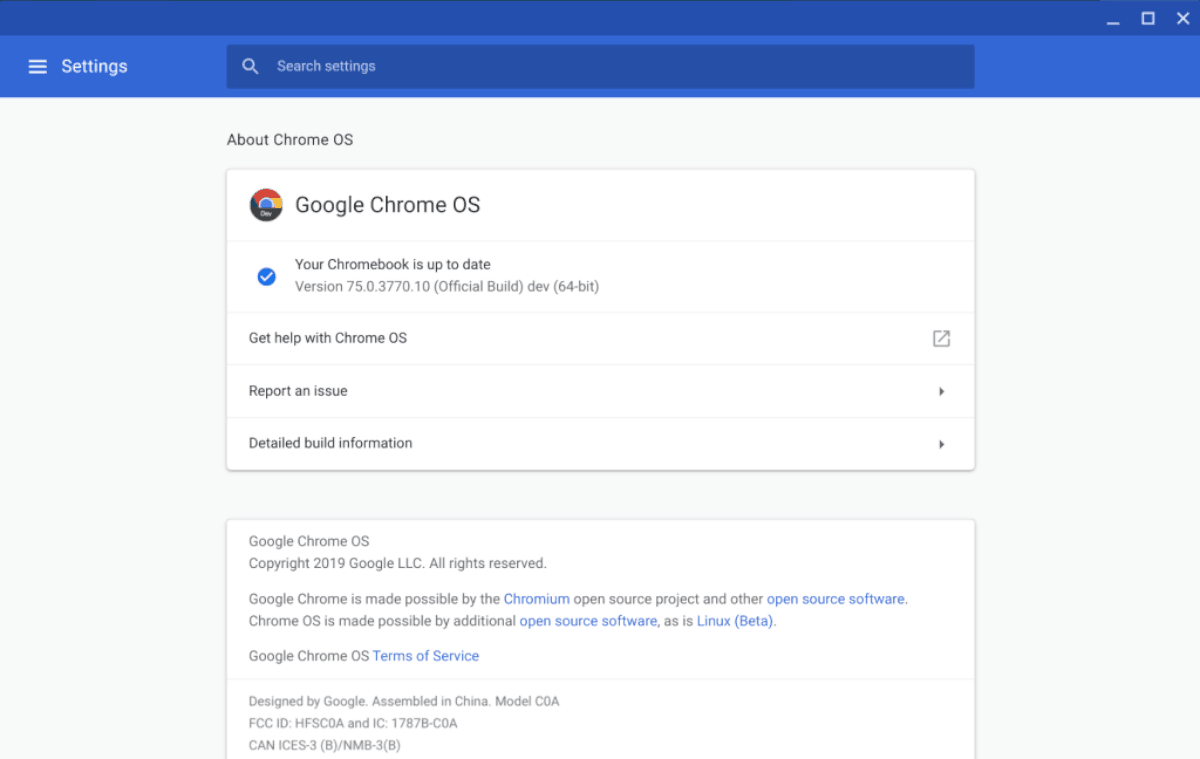Open the Chromium project link
The width and height of the screenshot is (1200, 759).
537,598
